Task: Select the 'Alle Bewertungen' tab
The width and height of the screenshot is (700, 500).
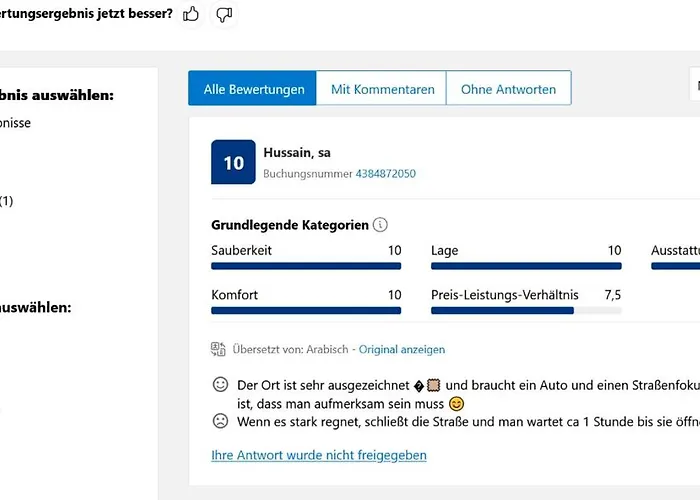Action: tap(253, 89)
